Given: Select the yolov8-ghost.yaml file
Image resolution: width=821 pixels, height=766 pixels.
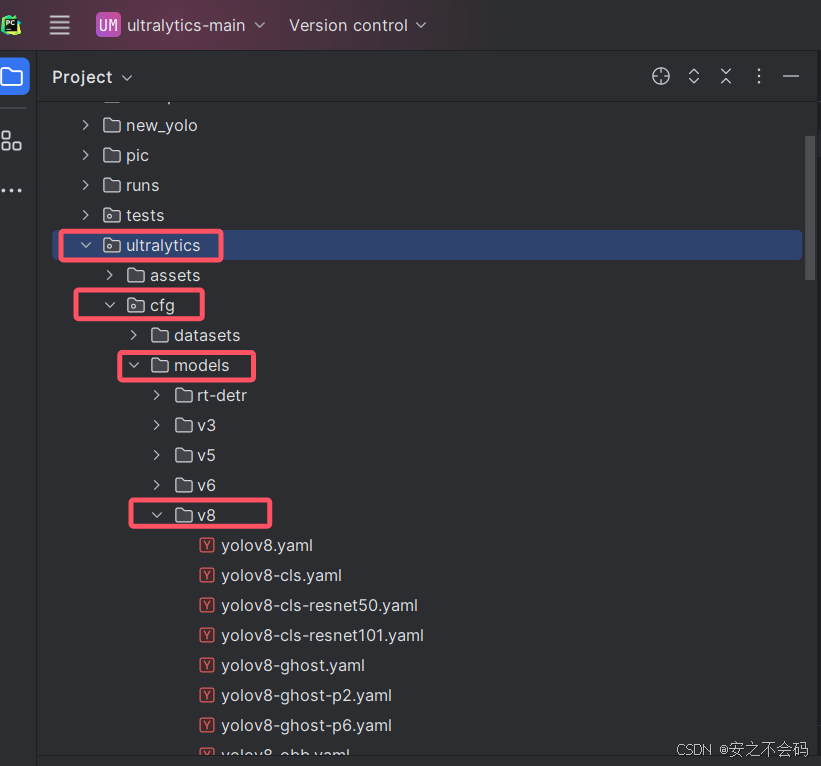Looking at the screenshot, I should 293,665.
